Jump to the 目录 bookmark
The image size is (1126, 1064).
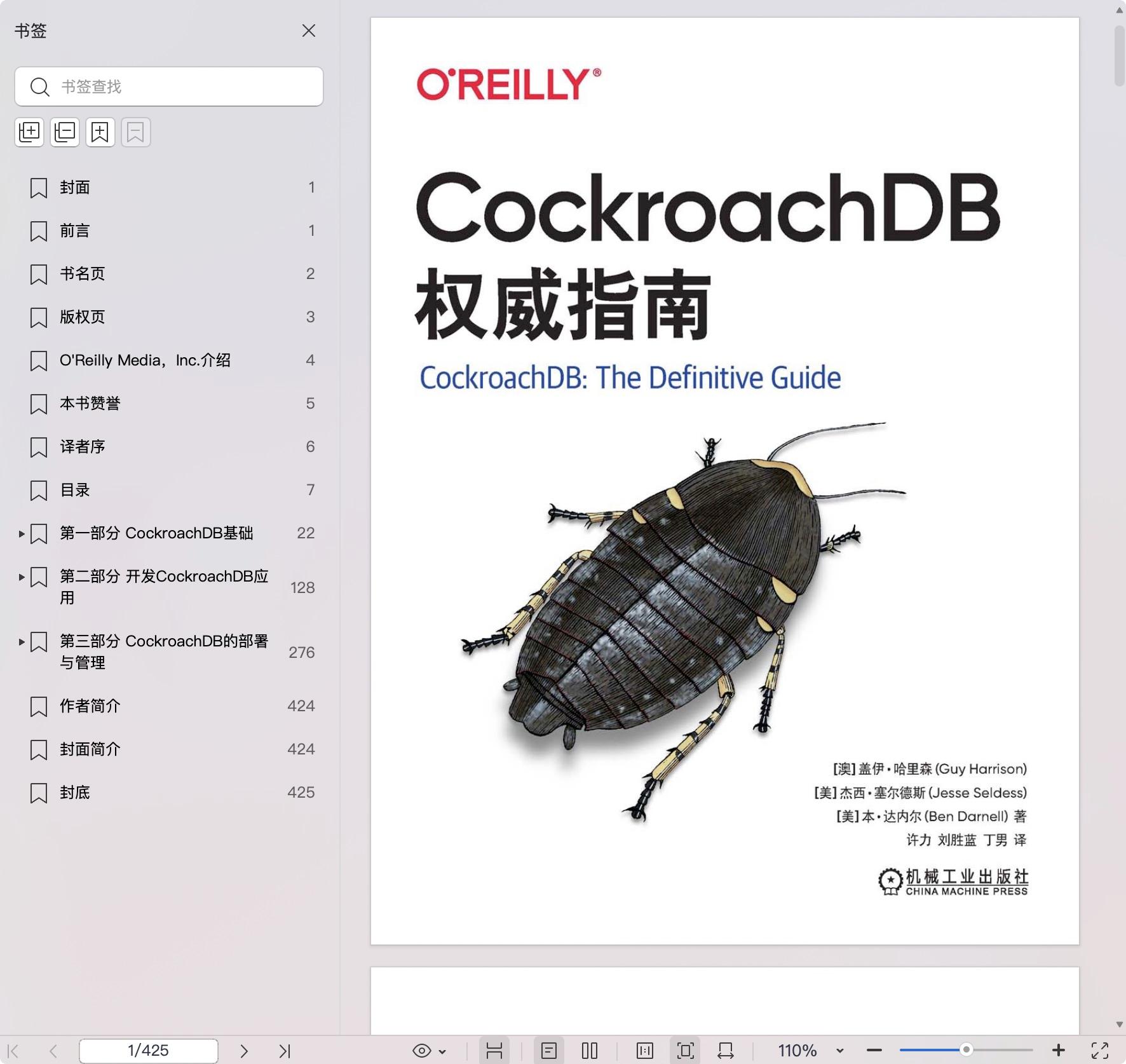(73, 490)
